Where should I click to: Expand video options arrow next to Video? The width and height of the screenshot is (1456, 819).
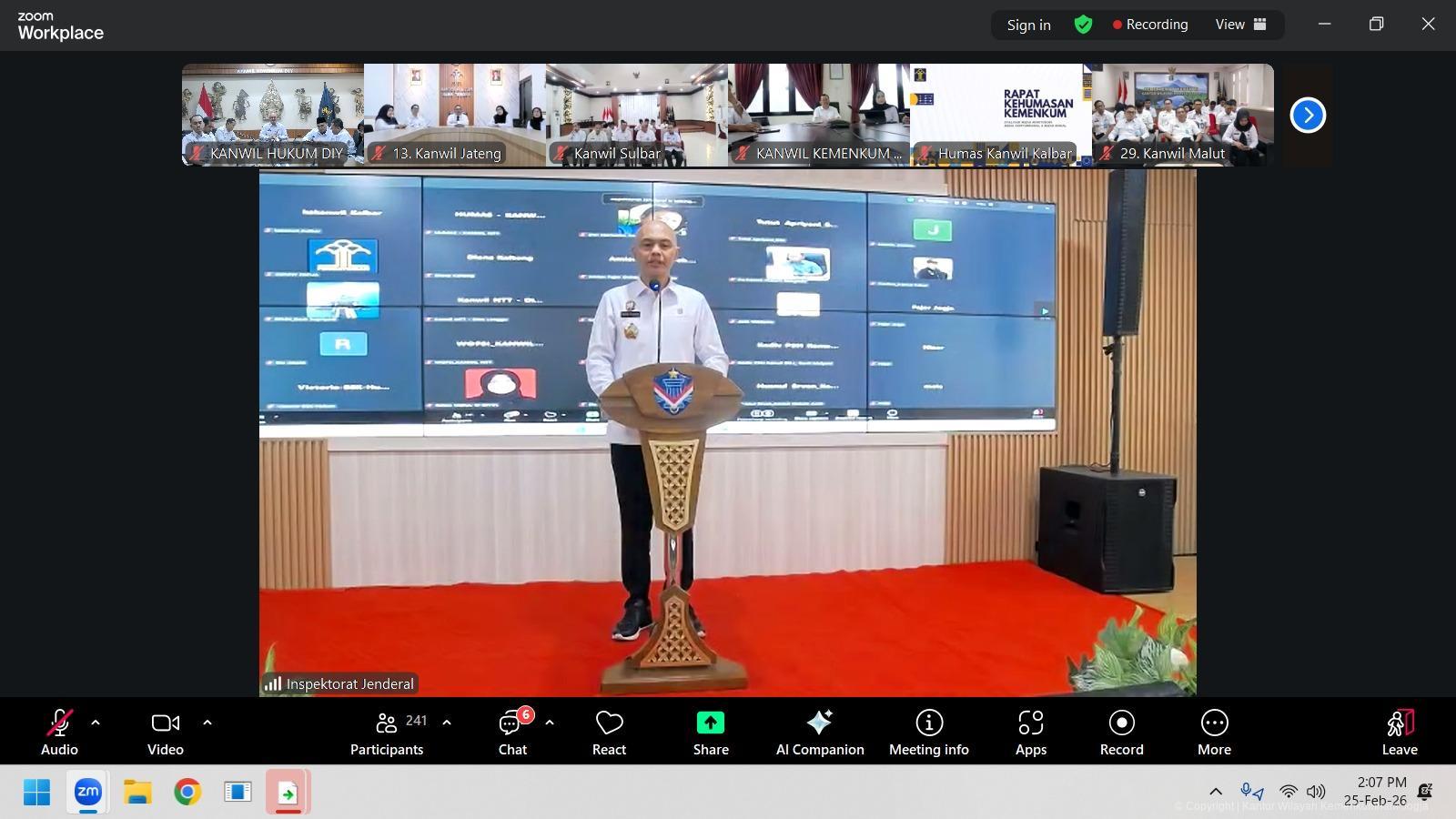(207, 723)
